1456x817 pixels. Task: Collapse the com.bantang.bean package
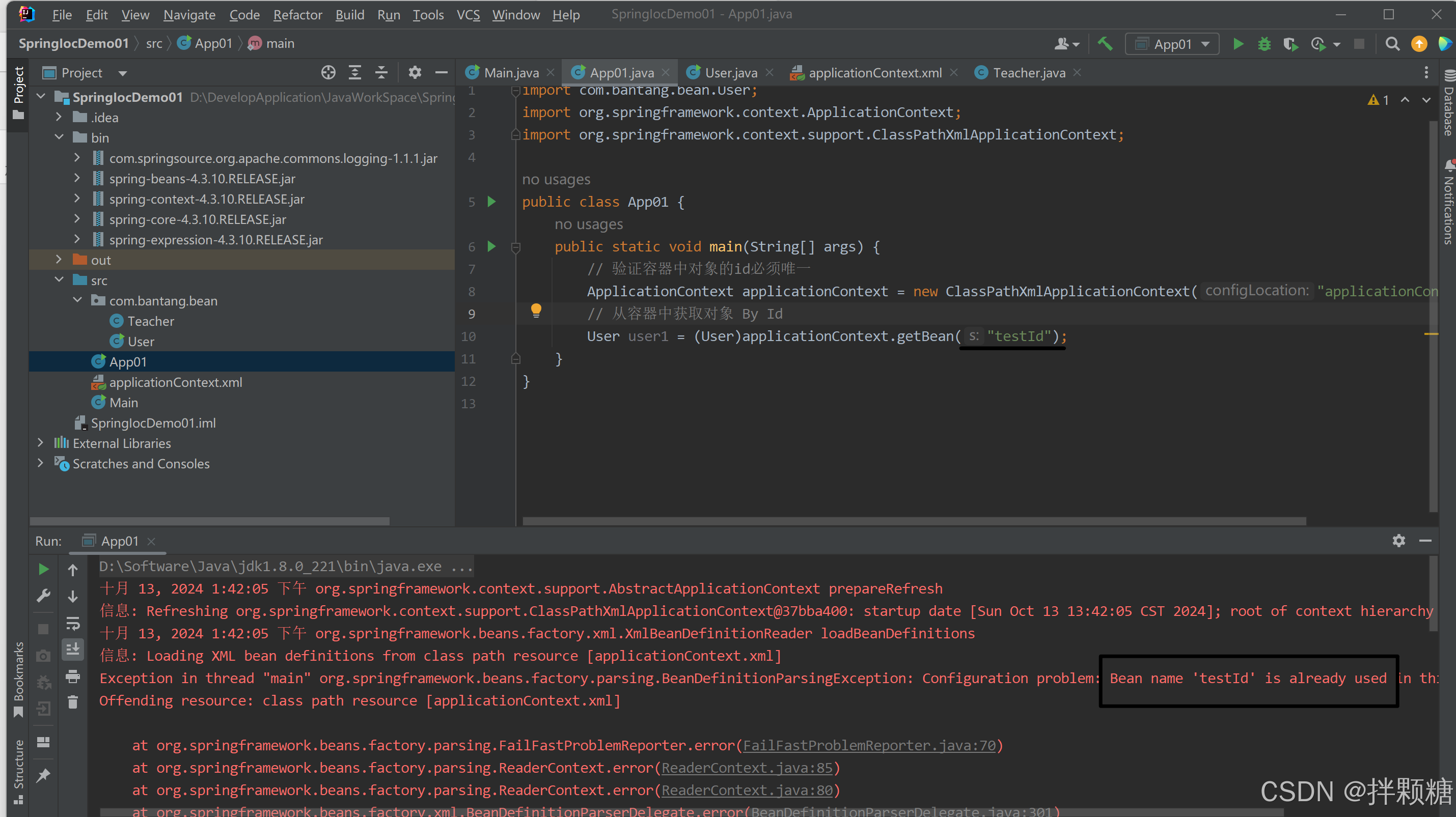[x=77, y=300]
